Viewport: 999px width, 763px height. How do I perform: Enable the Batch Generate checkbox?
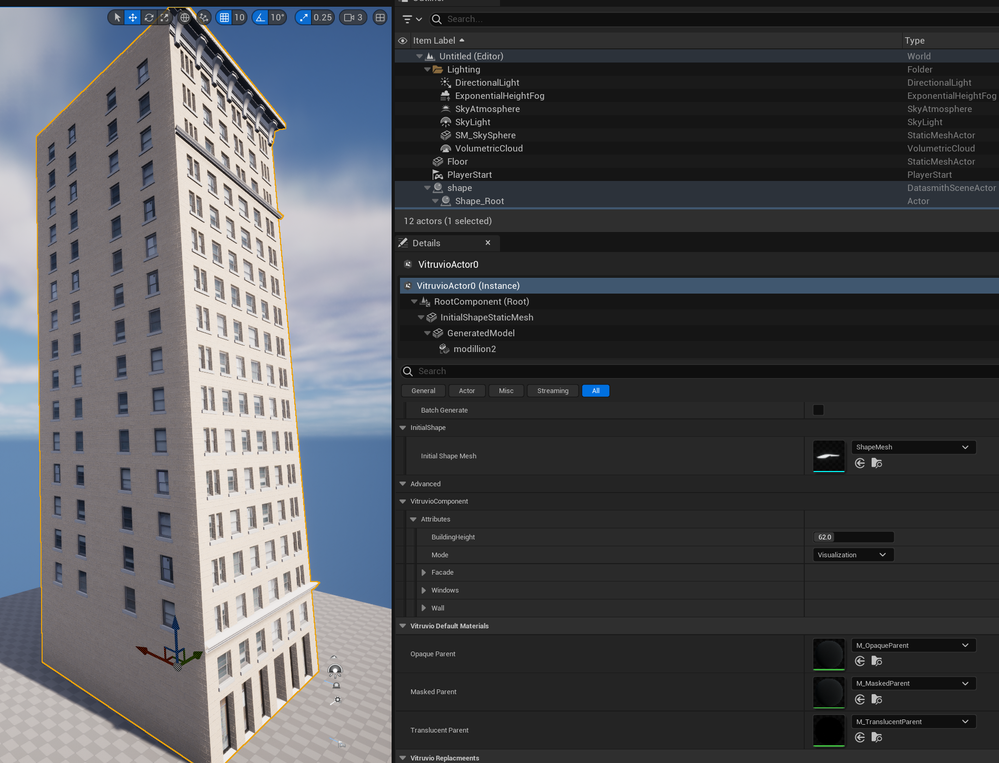[819, 410]
